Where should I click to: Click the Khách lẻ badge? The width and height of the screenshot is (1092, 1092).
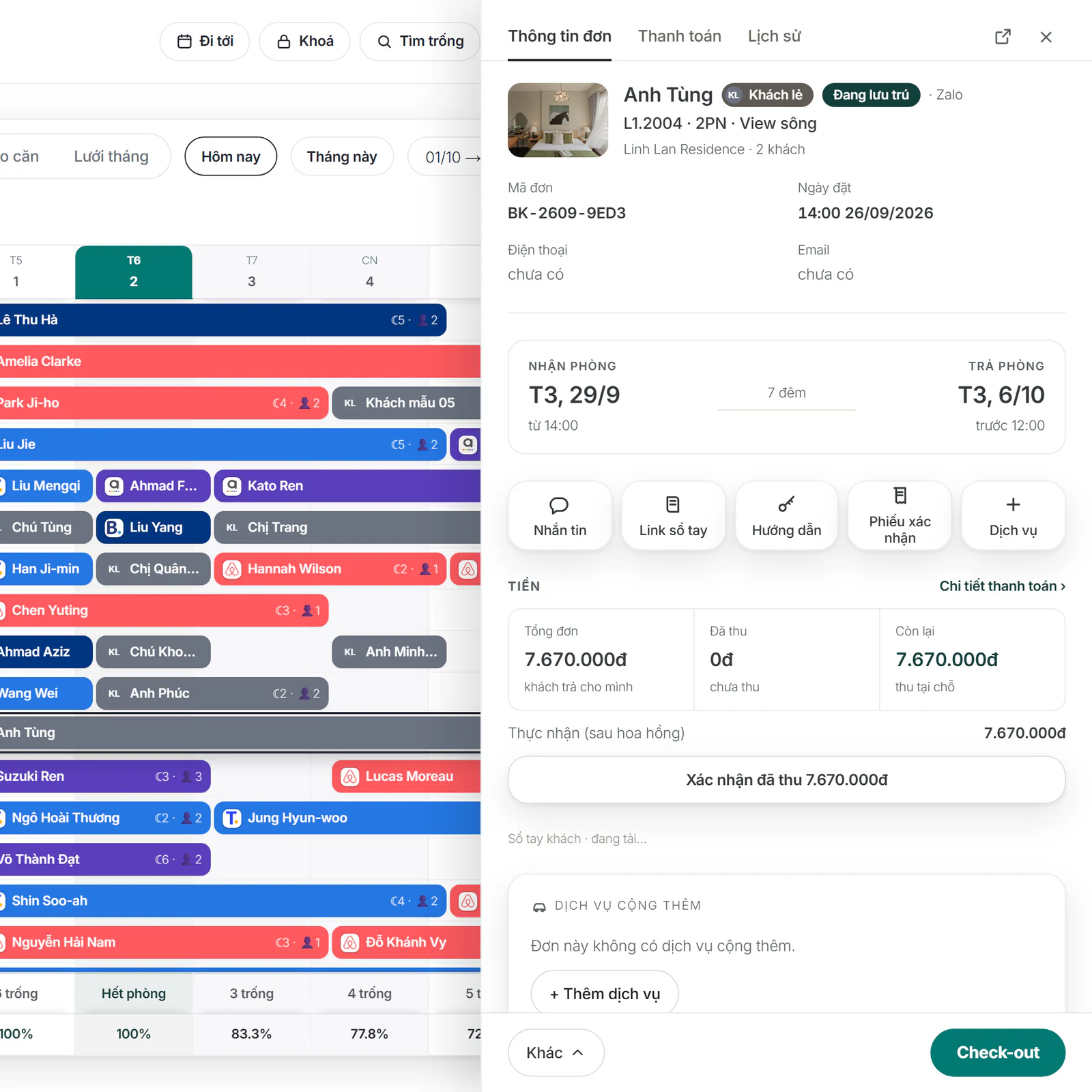(x=767, y=95)
